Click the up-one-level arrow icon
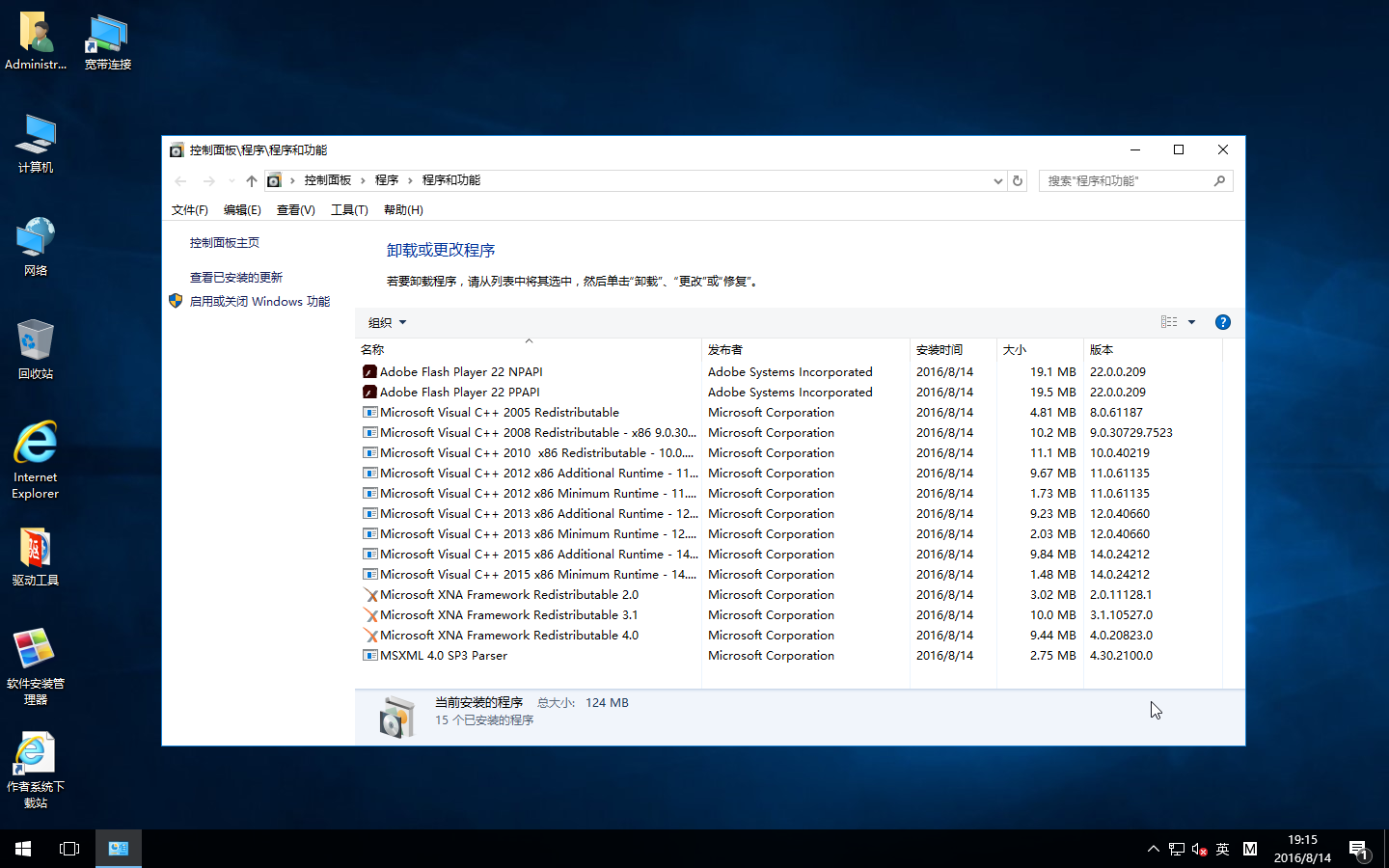 point(251,180)
